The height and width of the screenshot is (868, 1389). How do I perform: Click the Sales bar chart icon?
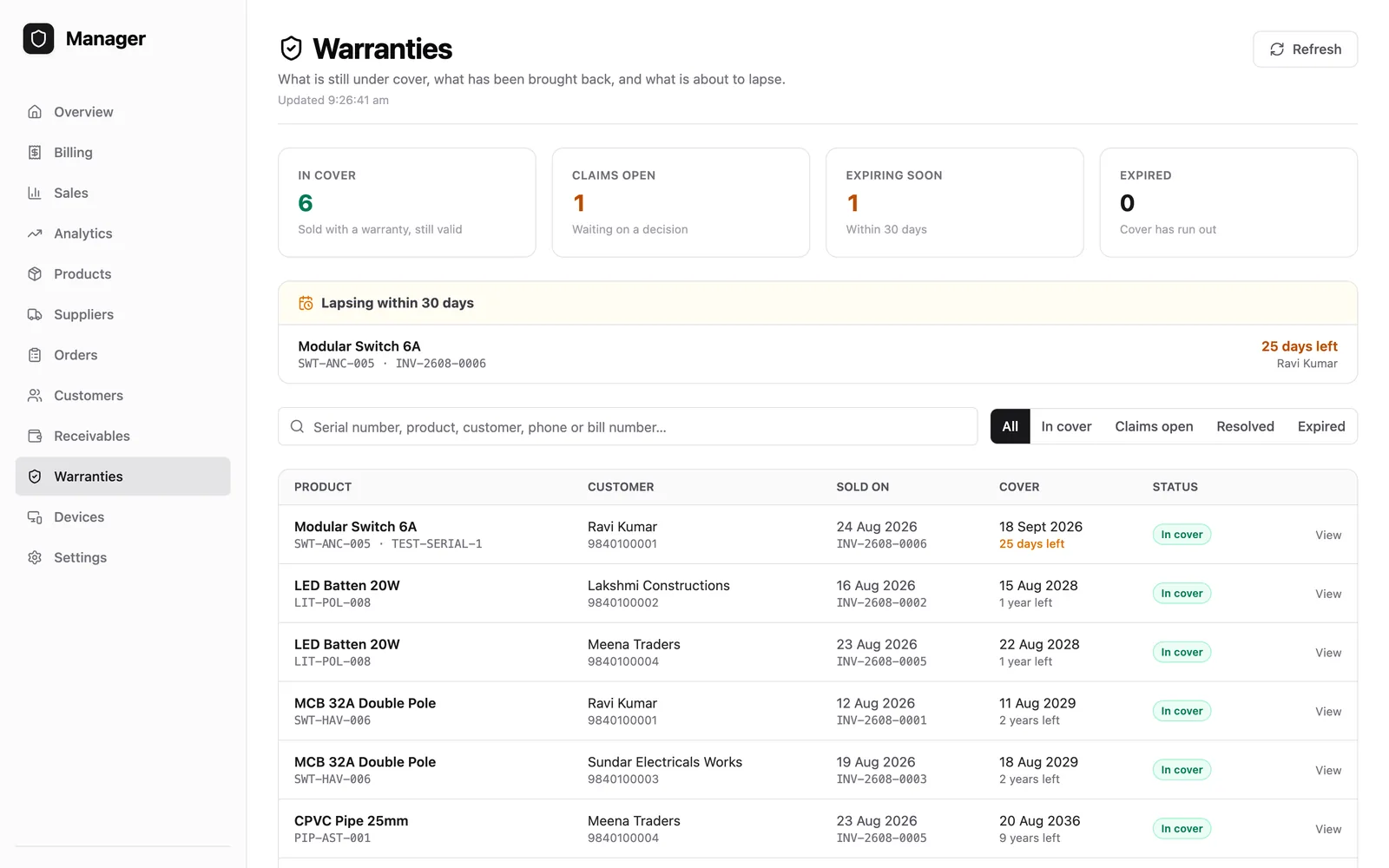click(35, 193)
